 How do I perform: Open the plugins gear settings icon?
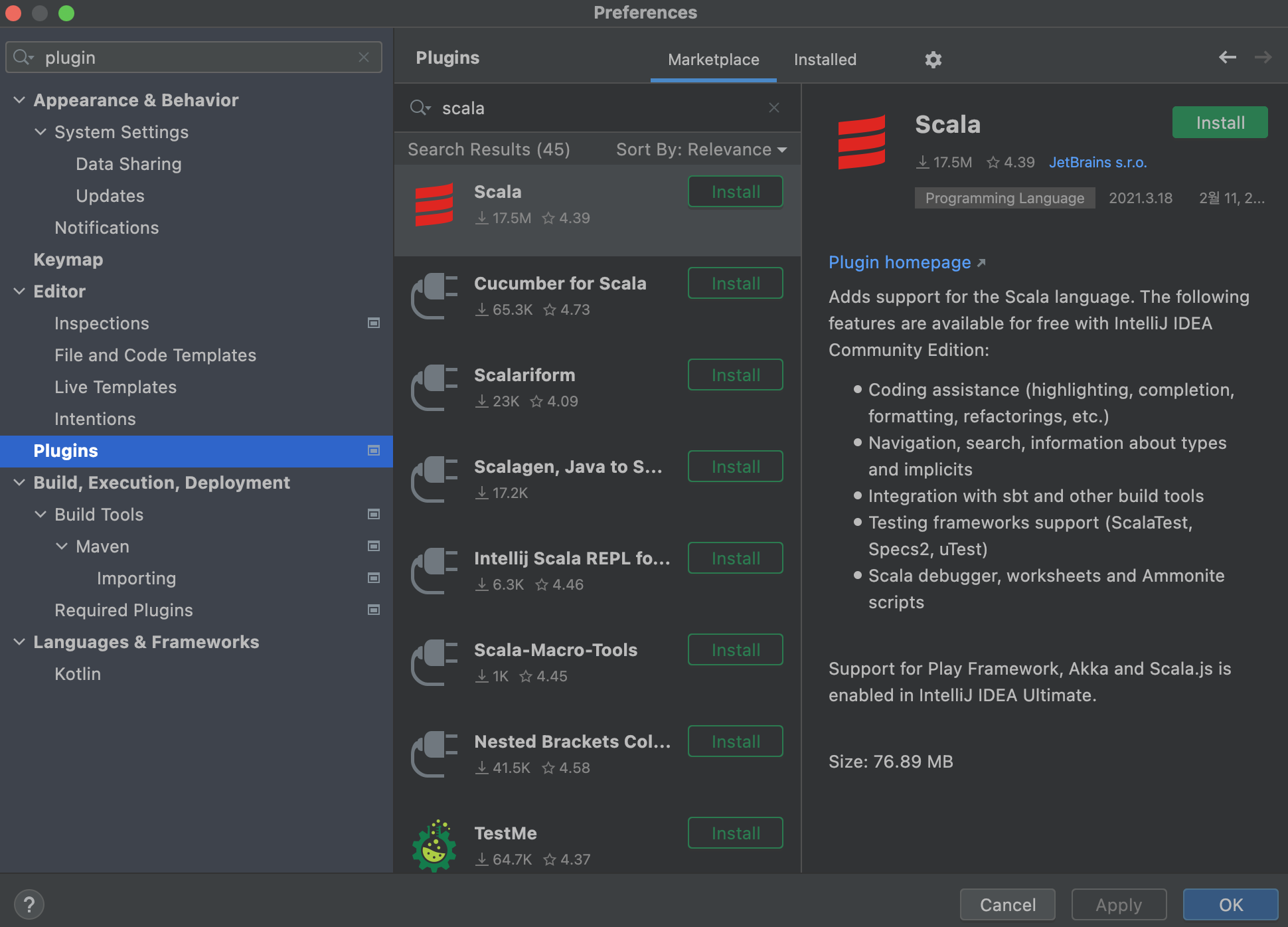pos(933,60)
